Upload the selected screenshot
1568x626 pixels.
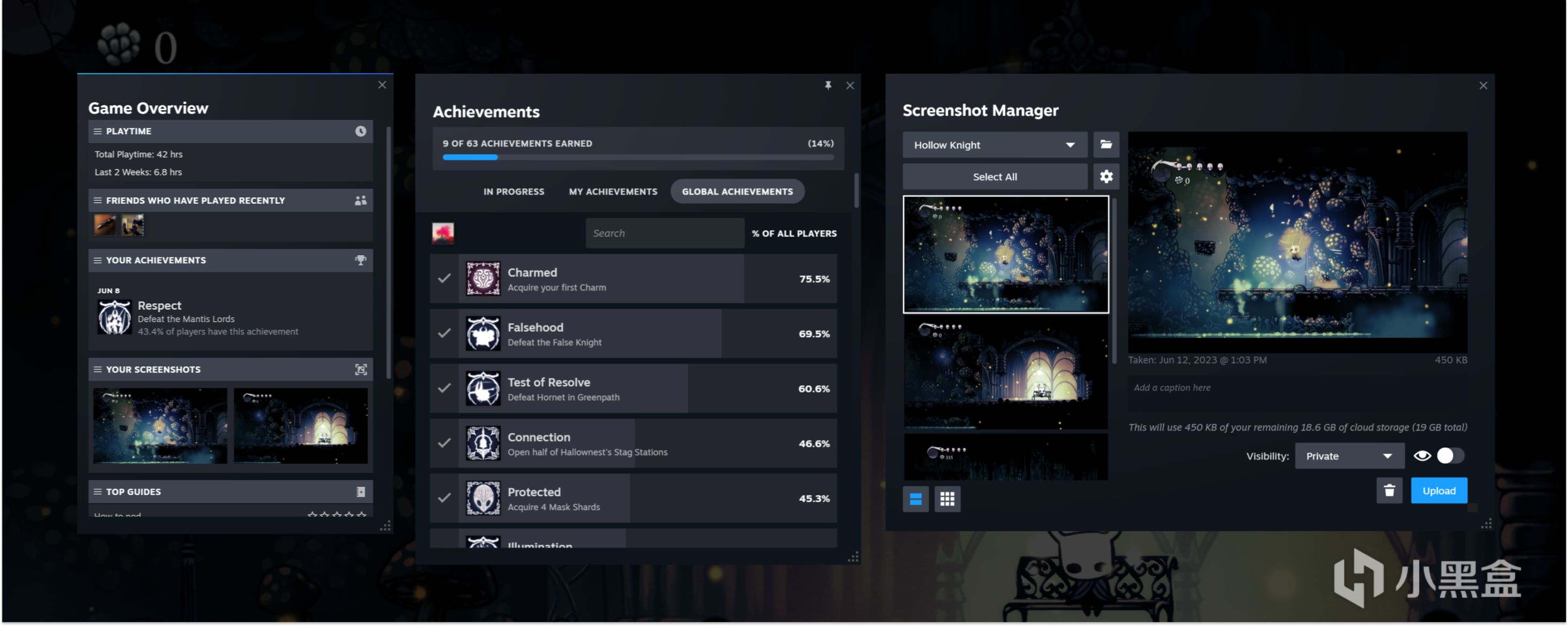1439,491
